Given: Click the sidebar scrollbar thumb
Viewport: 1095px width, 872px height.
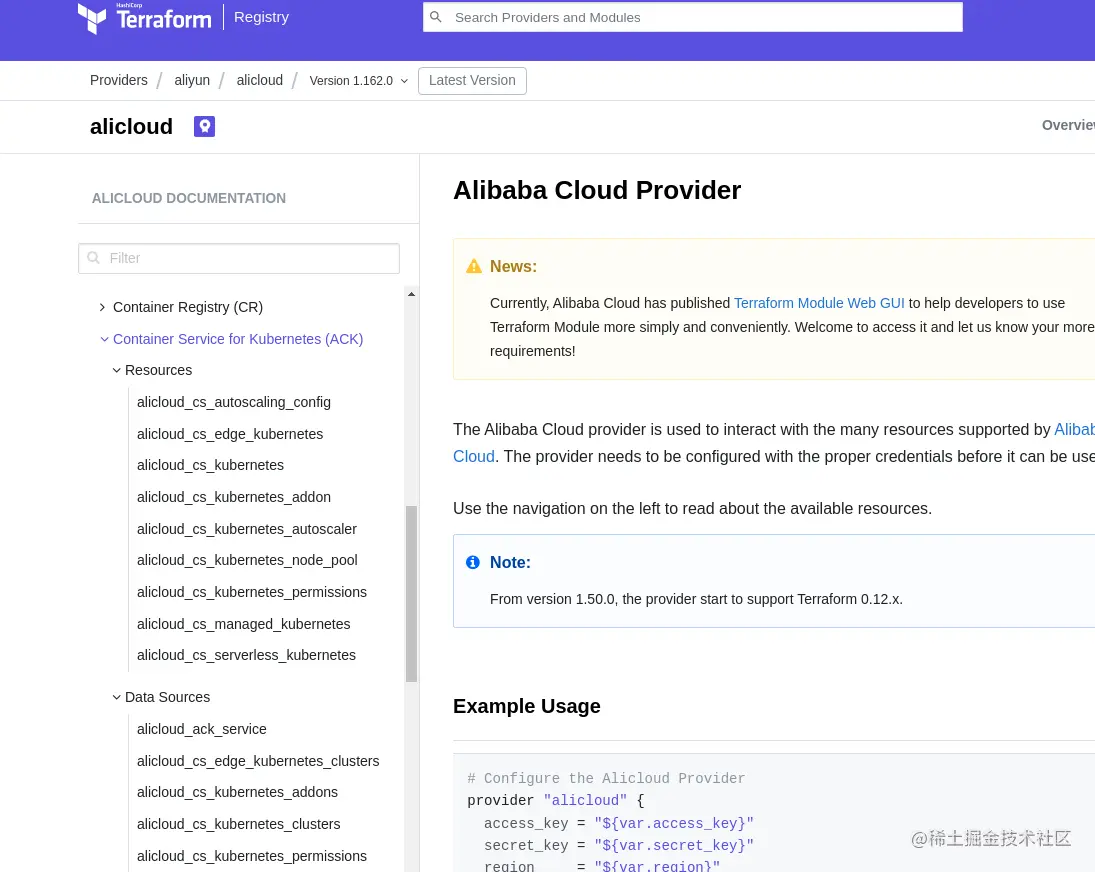Looking at the screenshot, I should tap(411, 593).
